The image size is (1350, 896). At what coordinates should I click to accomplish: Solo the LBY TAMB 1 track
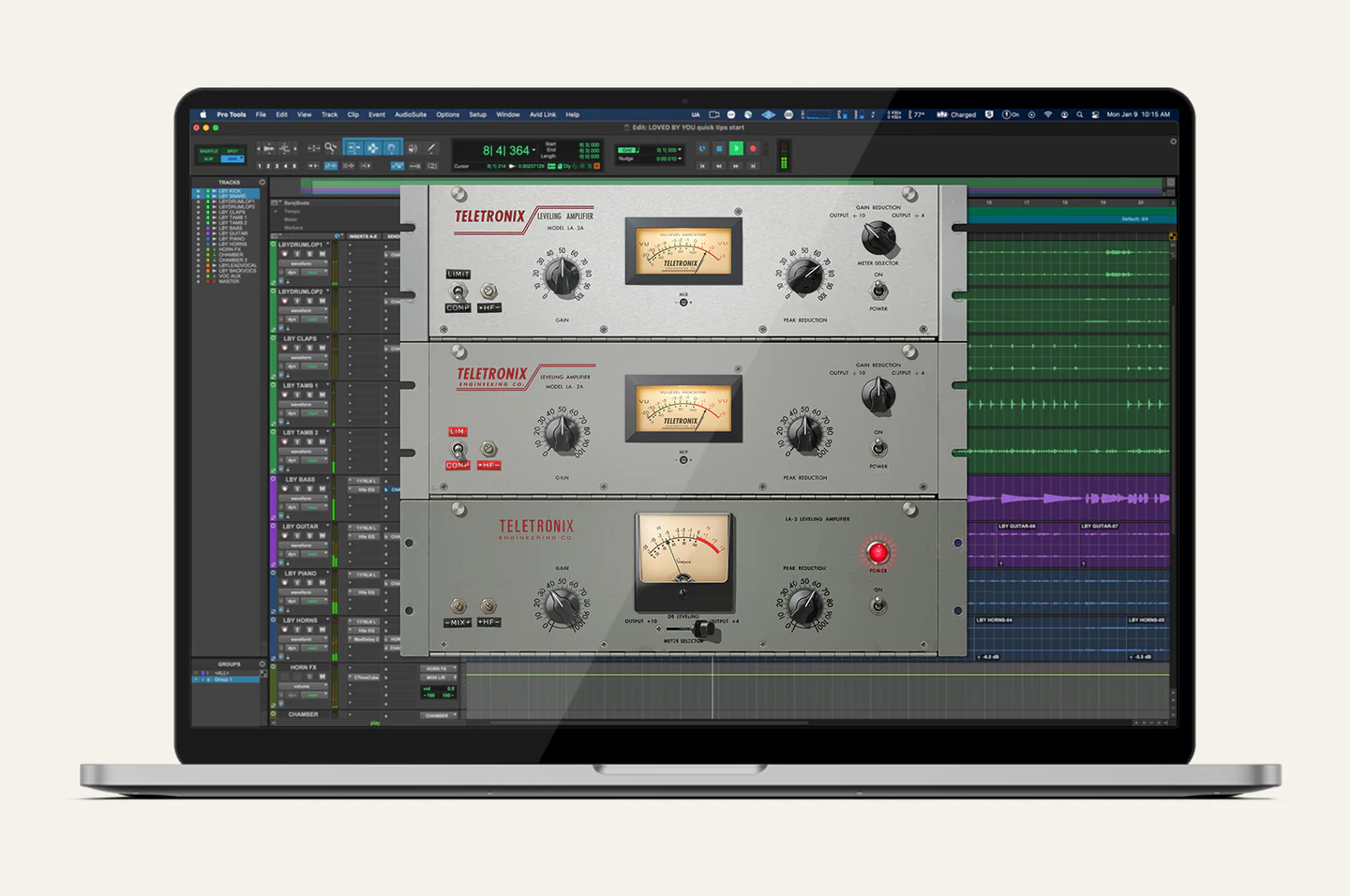click(309, 395)
